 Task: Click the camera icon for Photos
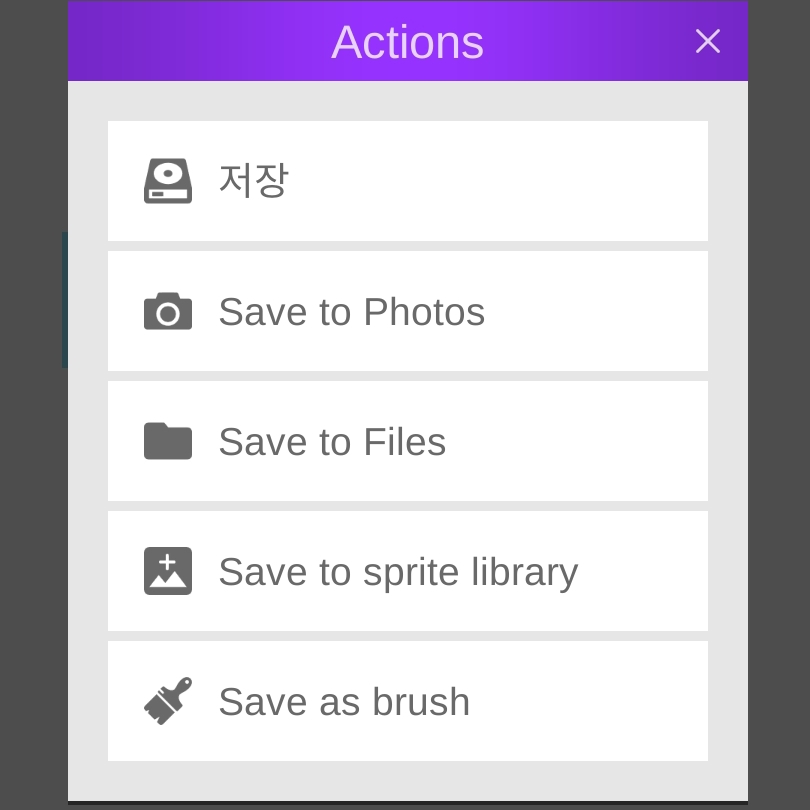[x=168, y=312]
